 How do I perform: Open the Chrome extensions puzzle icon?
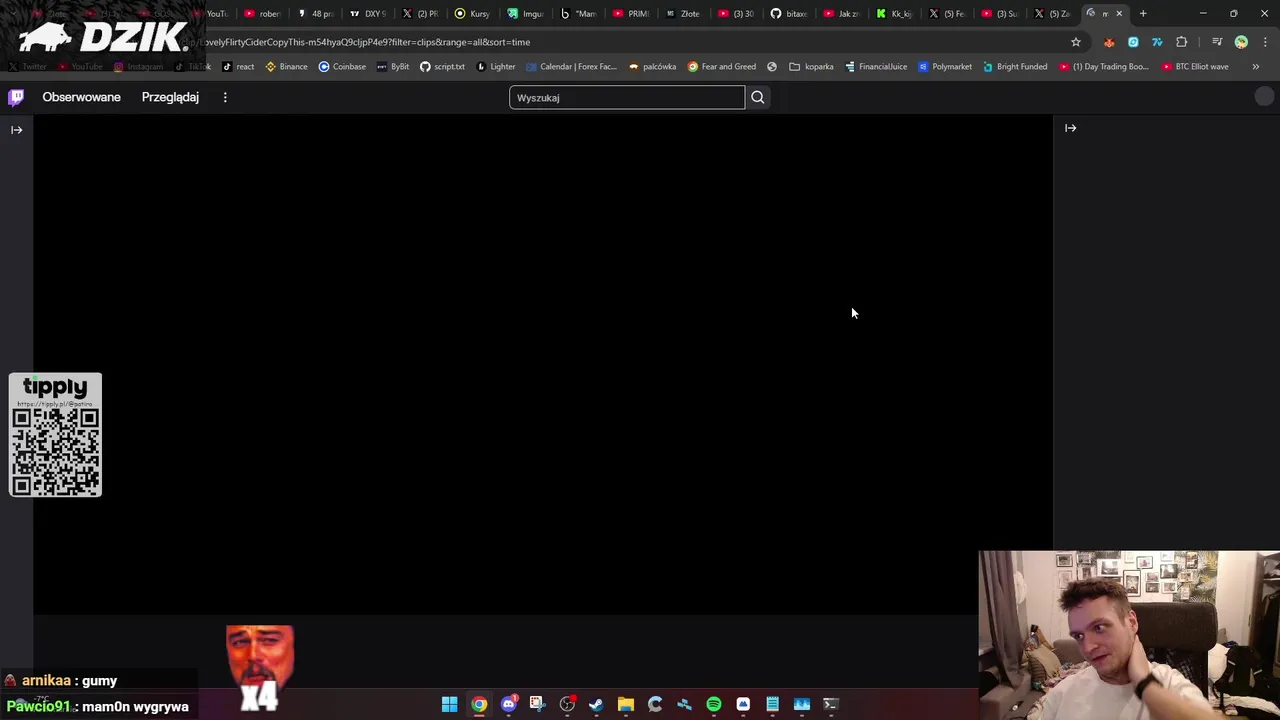(1181, 42)
